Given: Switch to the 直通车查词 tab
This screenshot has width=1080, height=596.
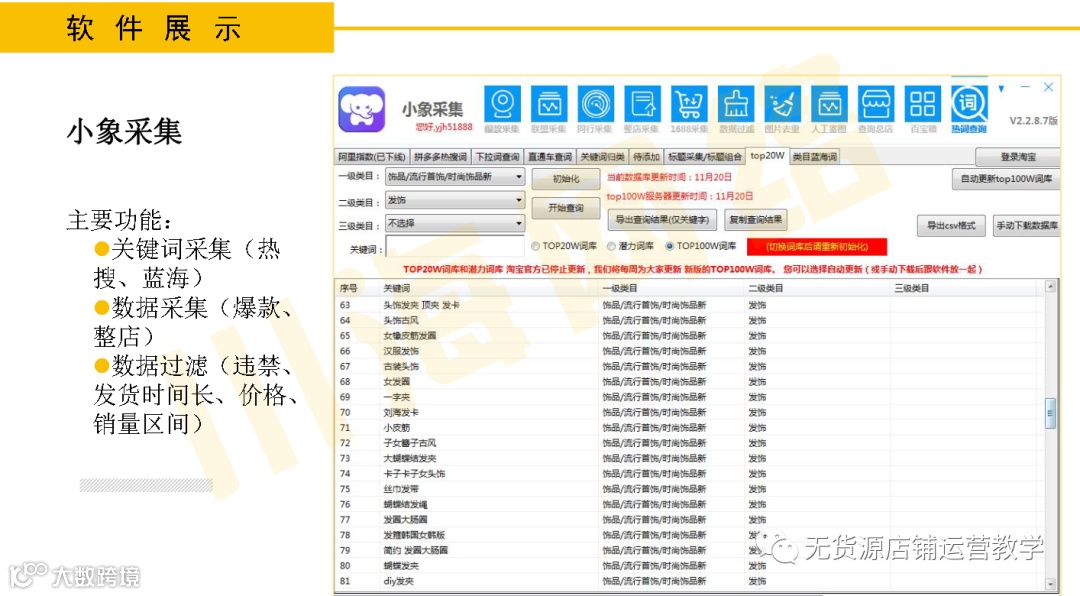Looking at the screenshot, I should (x=550, y=157).
